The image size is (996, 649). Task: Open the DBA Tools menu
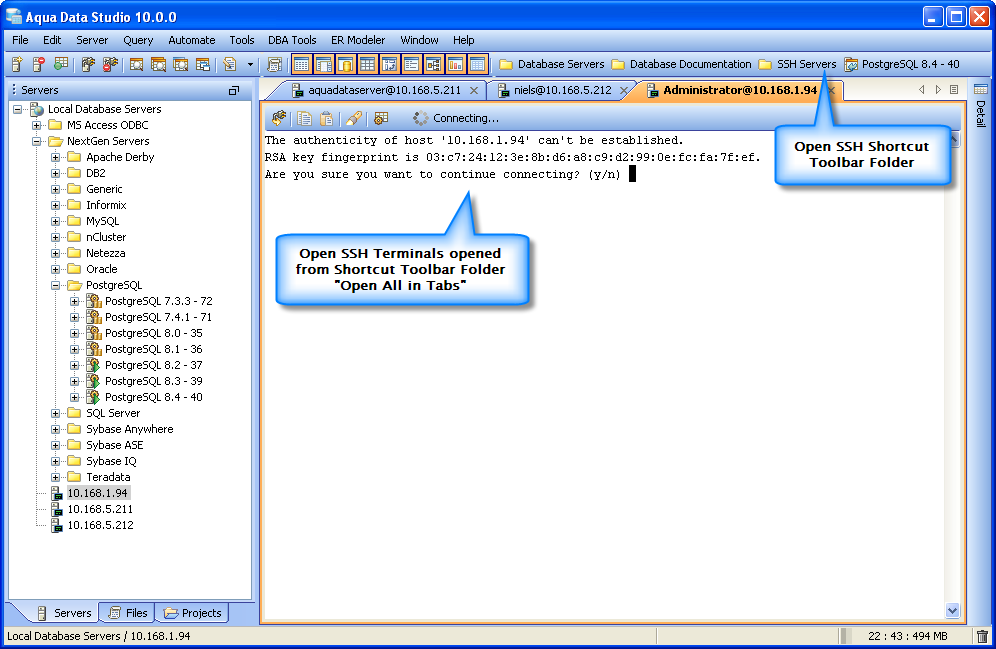pos(292,40)
